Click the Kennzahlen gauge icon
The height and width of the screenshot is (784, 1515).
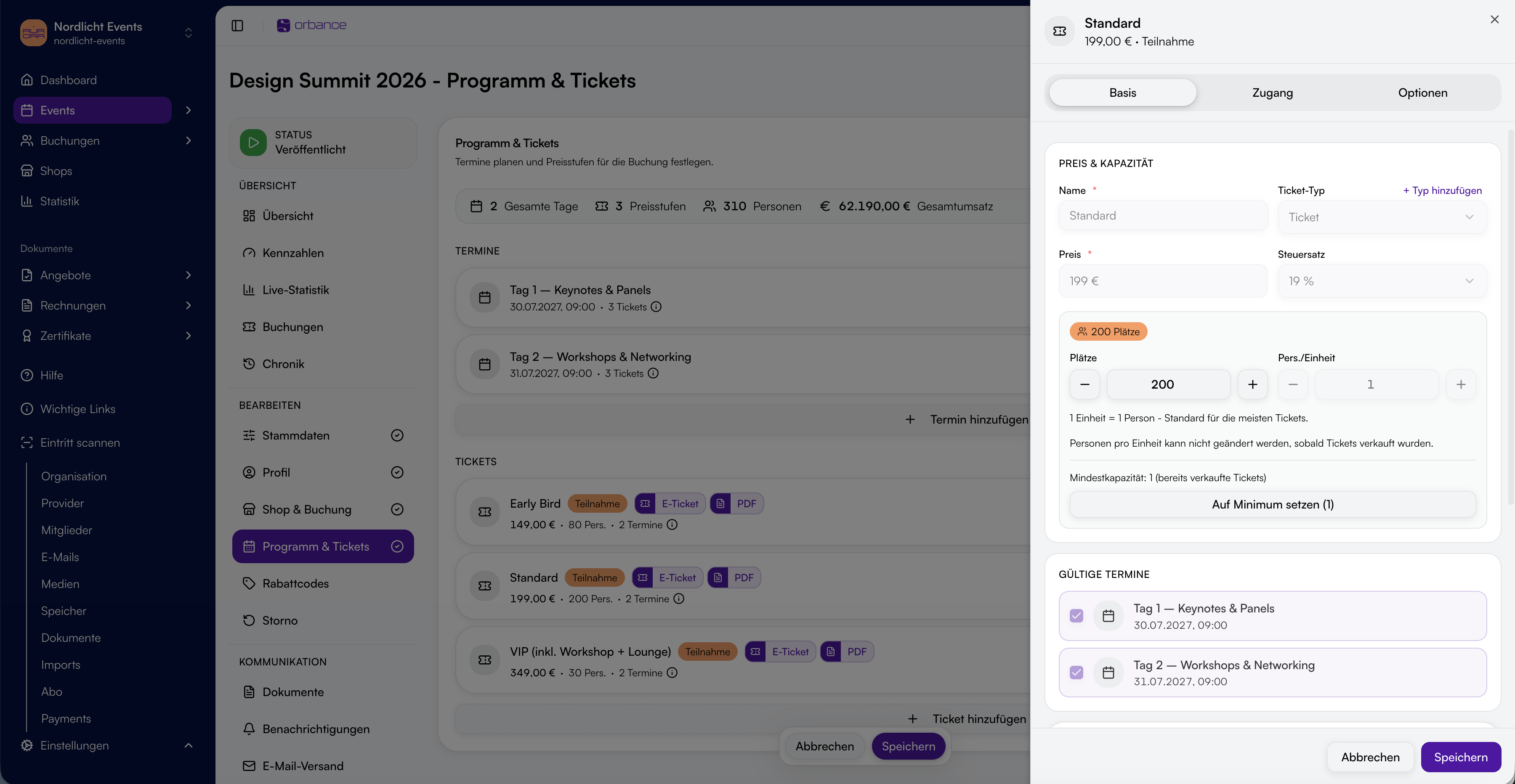click(x=249, y=253)
